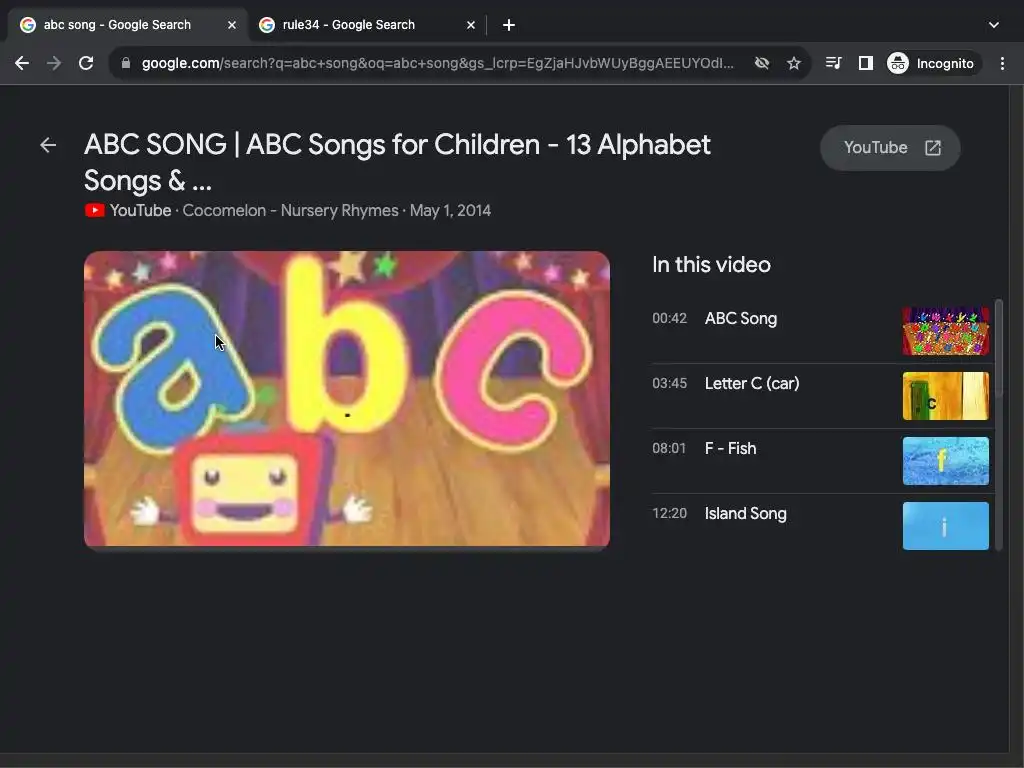Open a new tab
Viewport: 1024px width, 768px height.
pos(509,25)
